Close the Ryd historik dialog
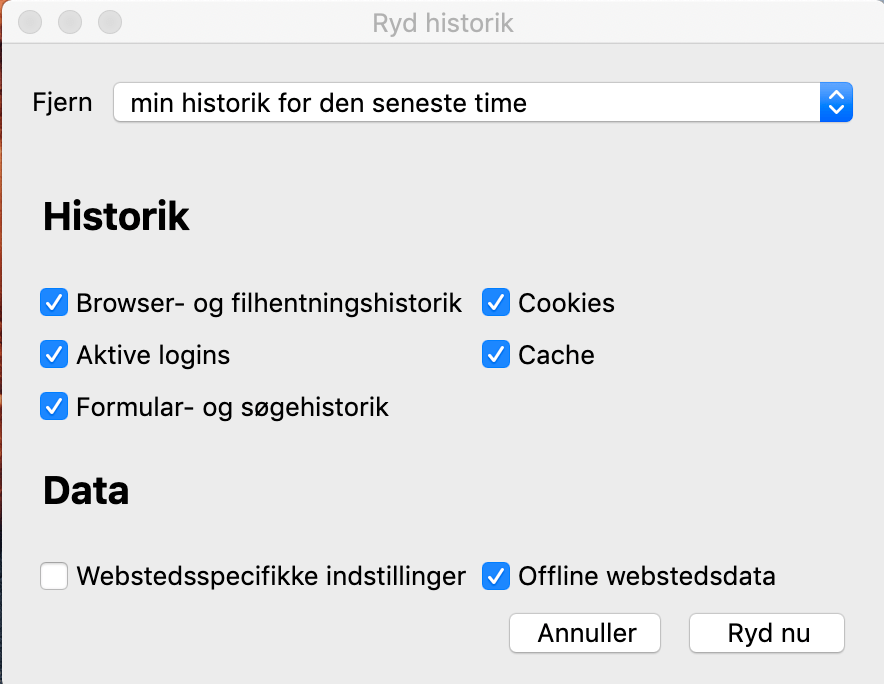This screenshot has height=684, width=884. pos(29,21)
